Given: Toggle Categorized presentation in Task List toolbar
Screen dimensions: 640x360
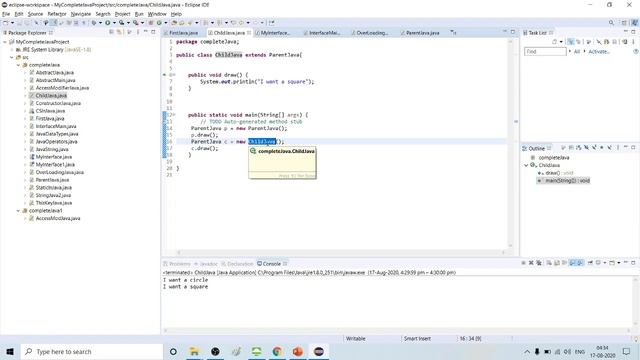Looking at the screenshot, I should pos(570,42).
